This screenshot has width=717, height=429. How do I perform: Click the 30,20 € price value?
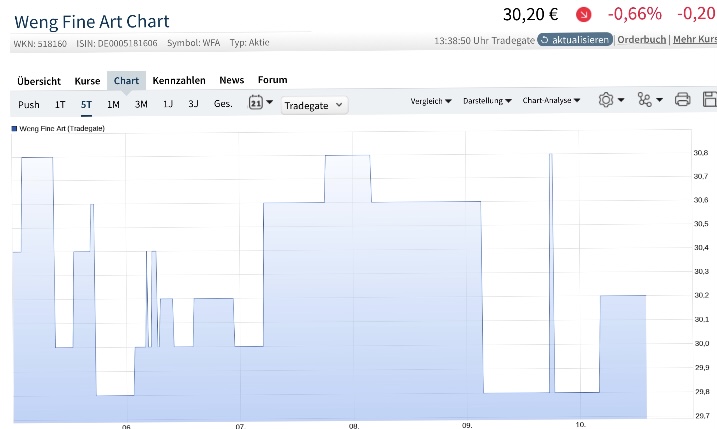tap(530, 15)
